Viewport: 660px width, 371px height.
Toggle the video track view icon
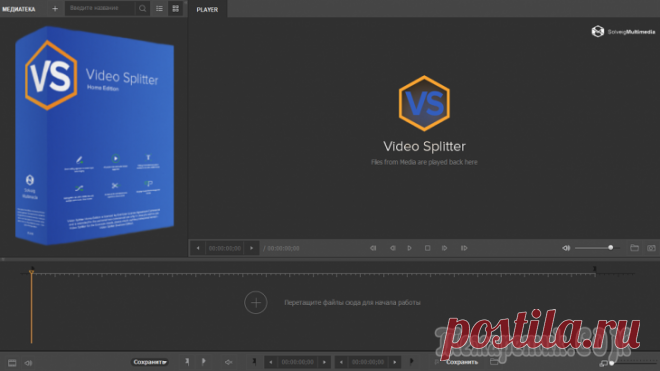point(12,363)
